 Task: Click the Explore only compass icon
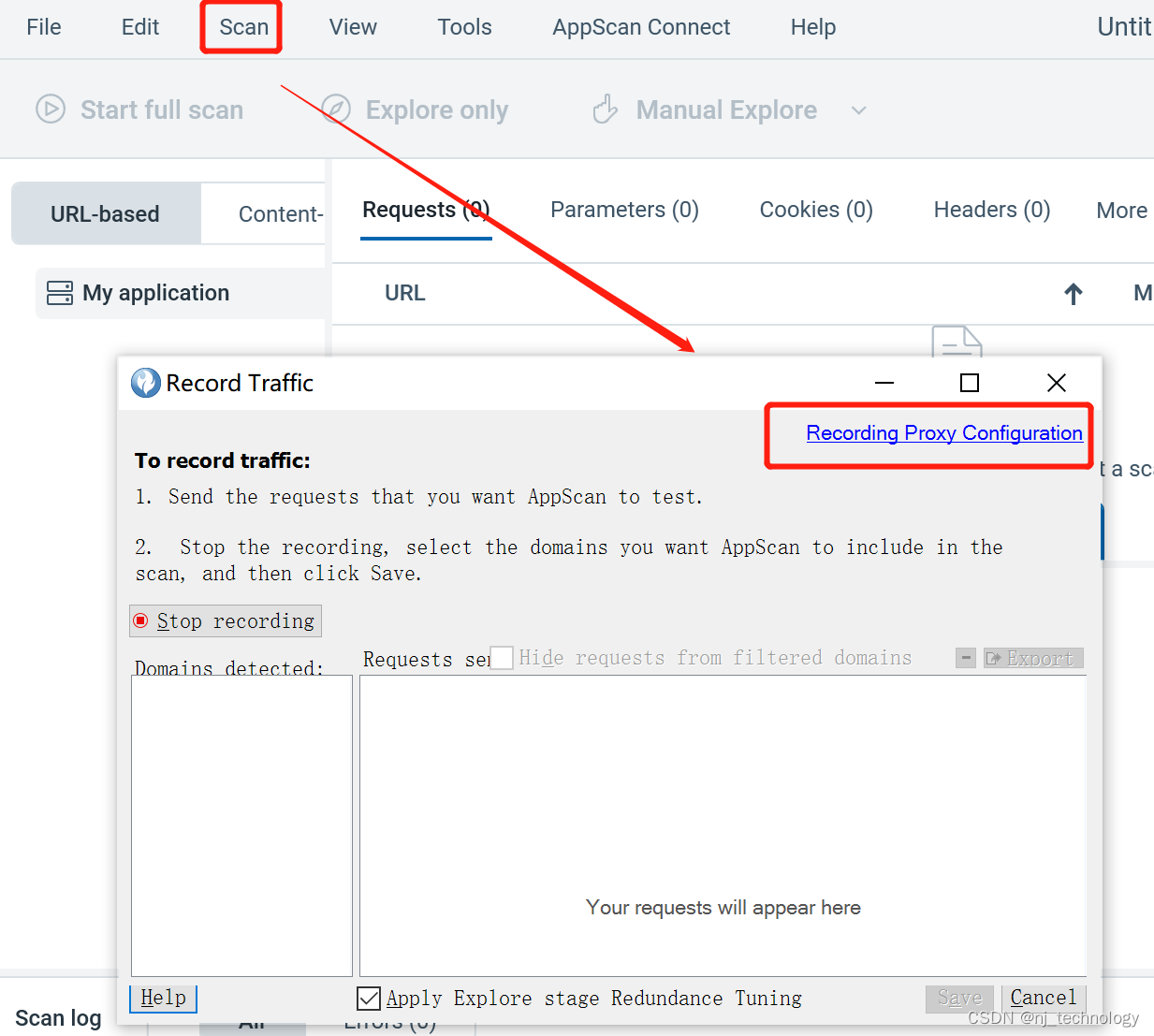pos(336,109)
